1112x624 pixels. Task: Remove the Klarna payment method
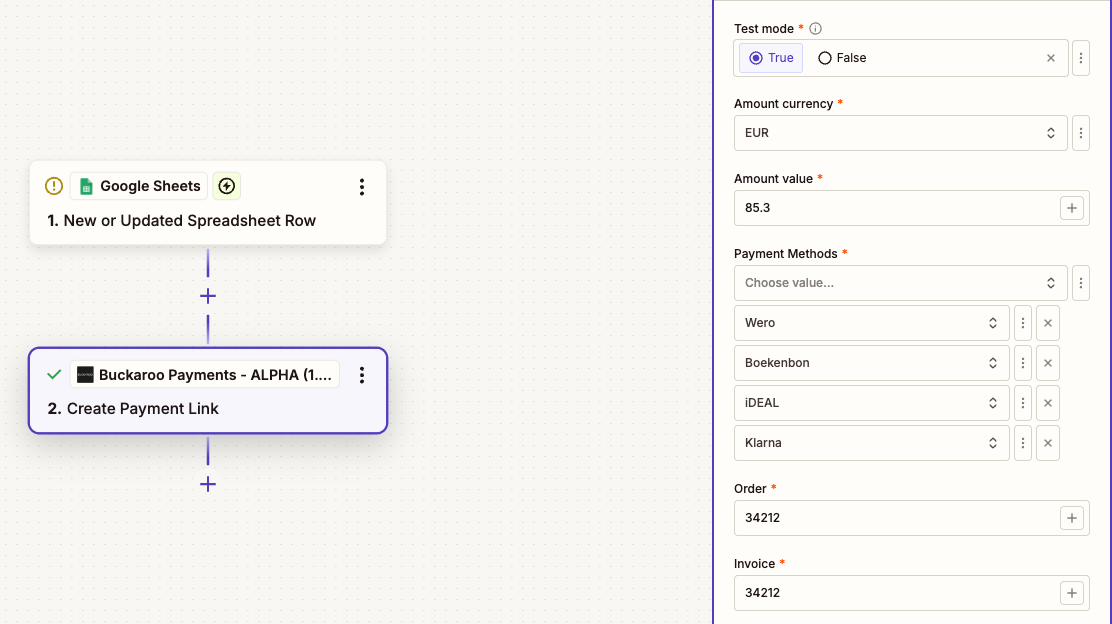click(x=1047, y=443)
